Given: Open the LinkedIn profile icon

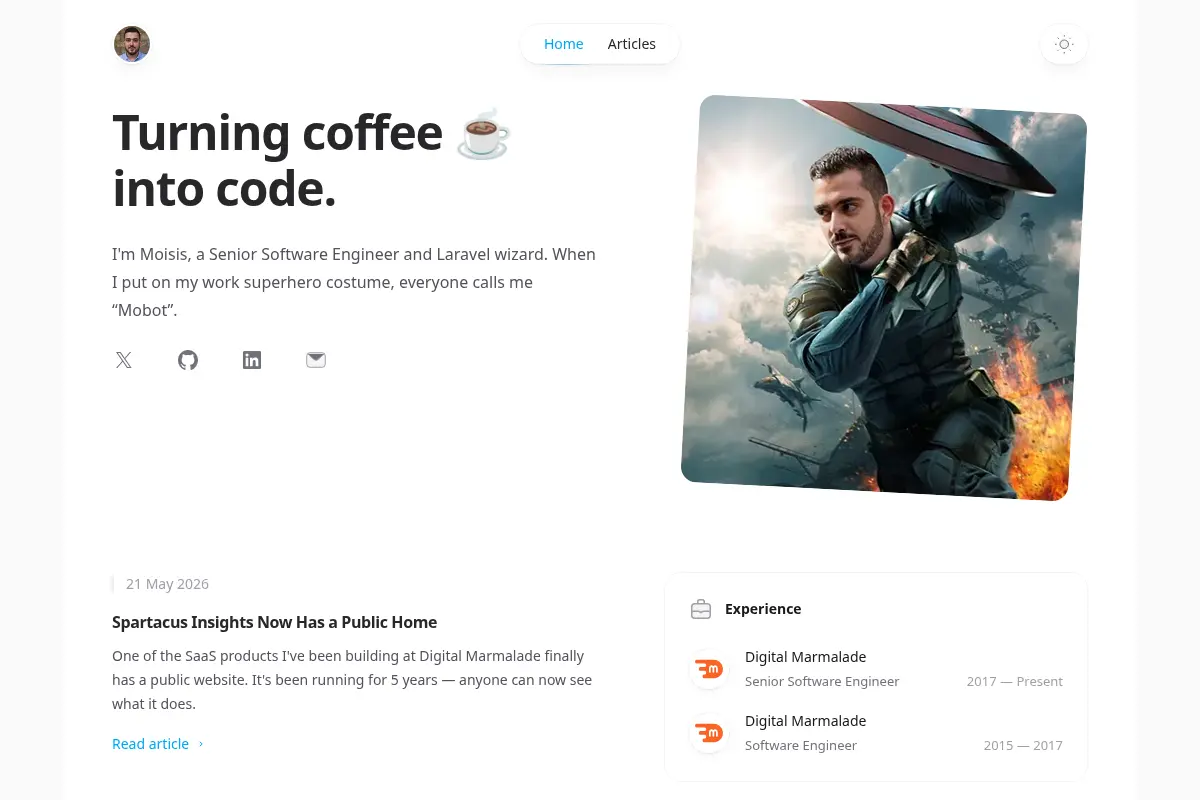Looking at the screenshot, I should pos(252,360).
